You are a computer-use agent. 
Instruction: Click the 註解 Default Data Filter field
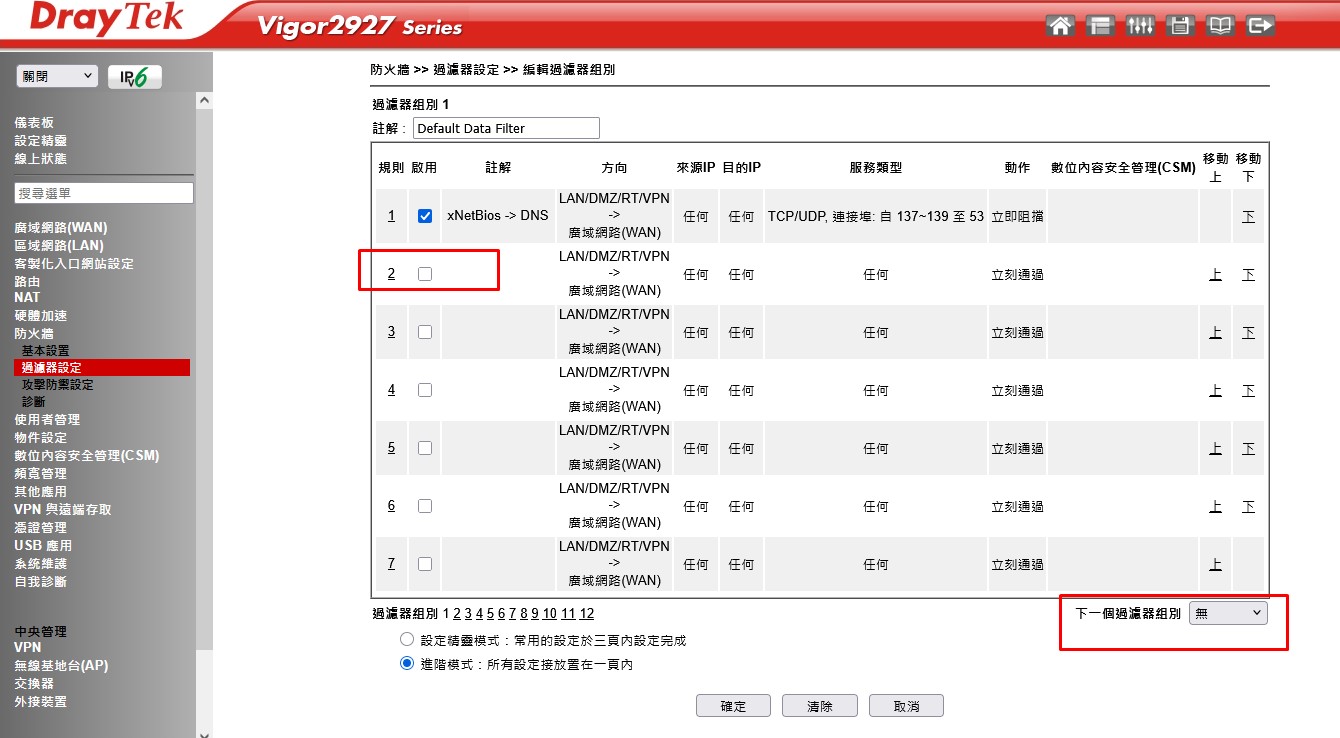505,128
